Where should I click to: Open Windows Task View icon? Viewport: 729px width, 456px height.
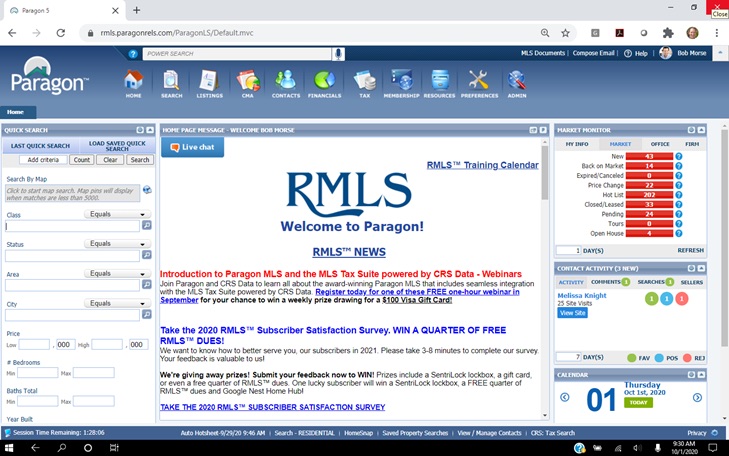(114, 448)
